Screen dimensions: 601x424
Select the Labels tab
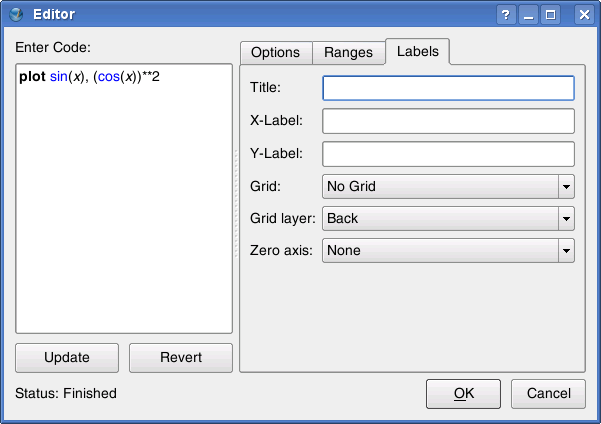(418, 52)
